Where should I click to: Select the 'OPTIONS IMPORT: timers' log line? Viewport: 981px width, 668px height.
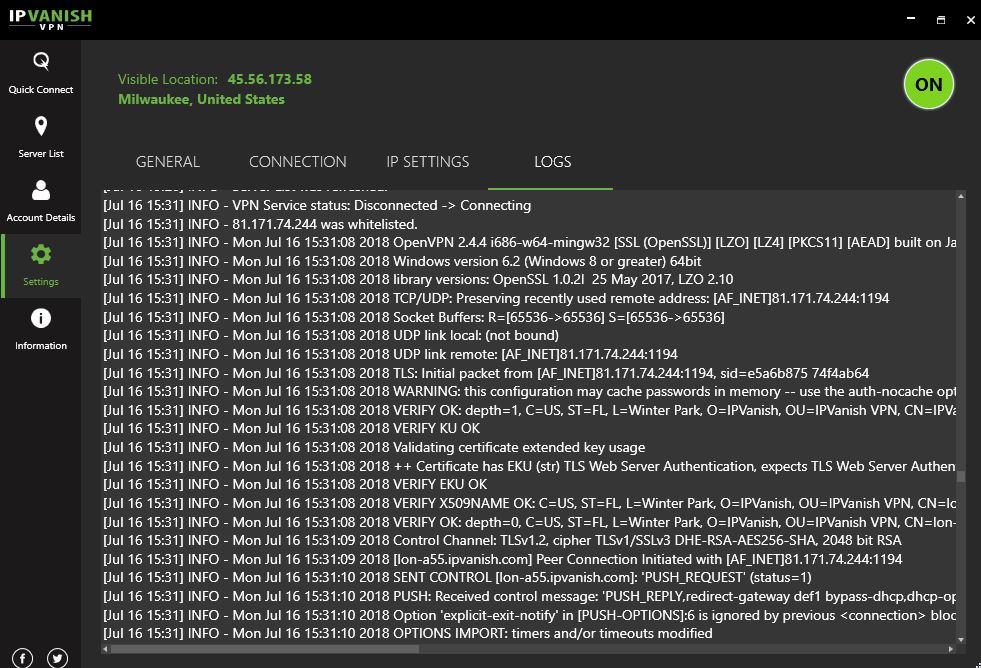(407, 633)
